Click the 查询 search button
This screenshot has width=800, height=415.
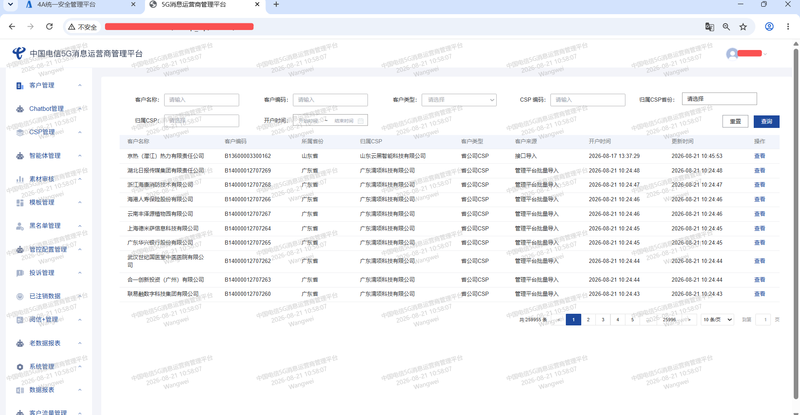click(x=766, y=121)
